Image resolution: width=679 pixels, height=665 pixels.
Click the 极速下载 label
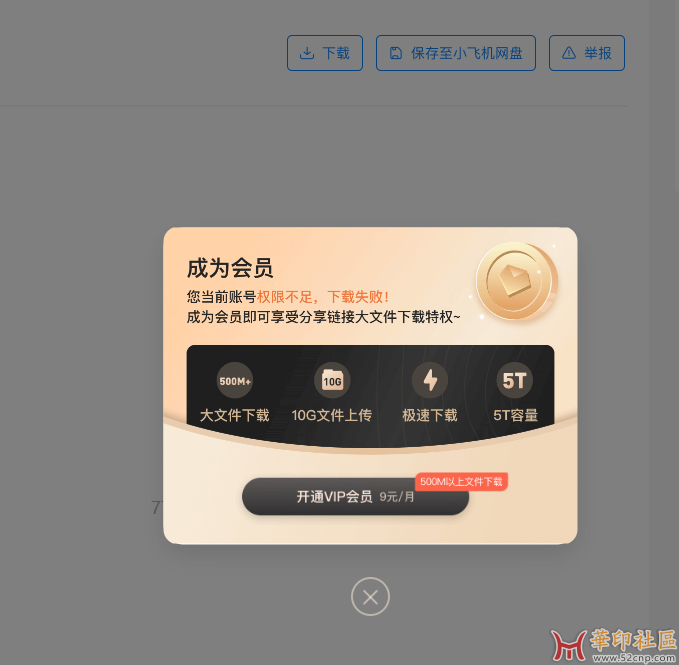click(430, 415)
